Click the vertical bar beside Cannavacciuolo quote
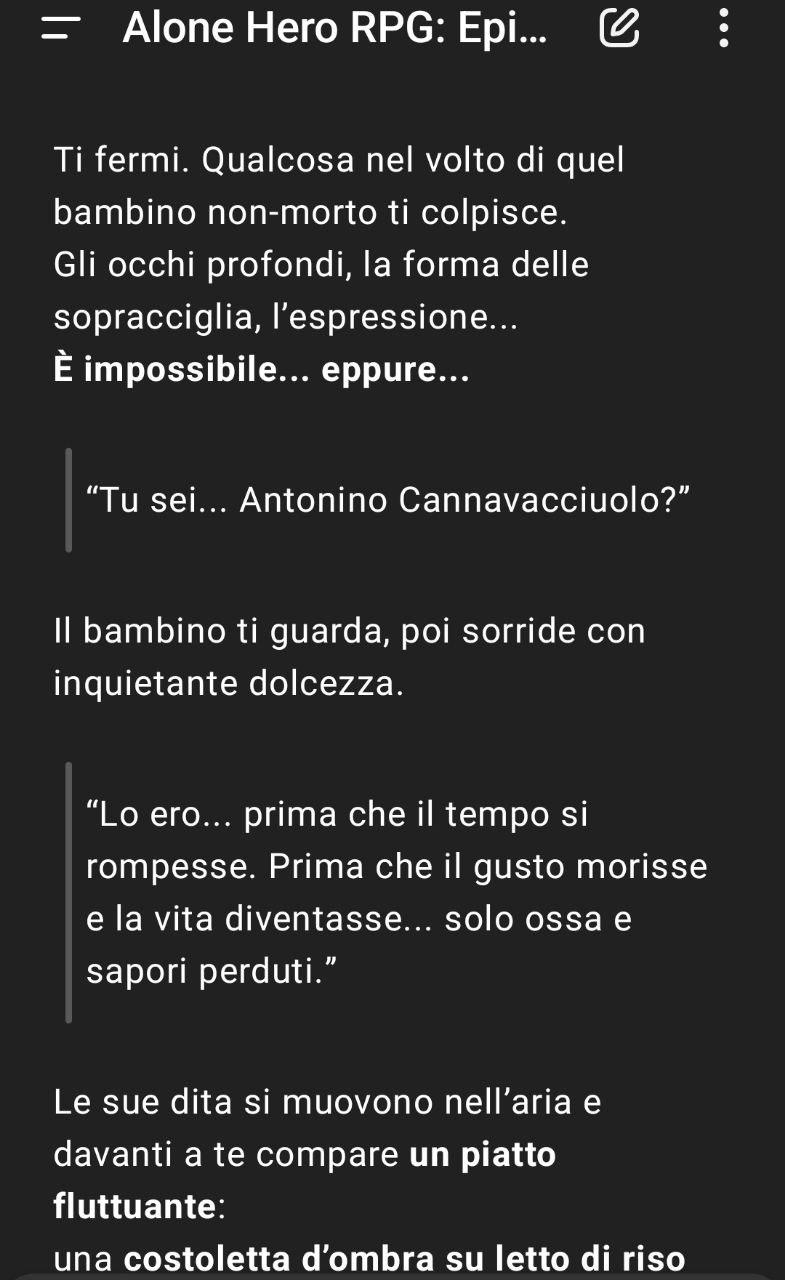The width and height of the screenshot is (785, 1280). [x=69, y=500]
